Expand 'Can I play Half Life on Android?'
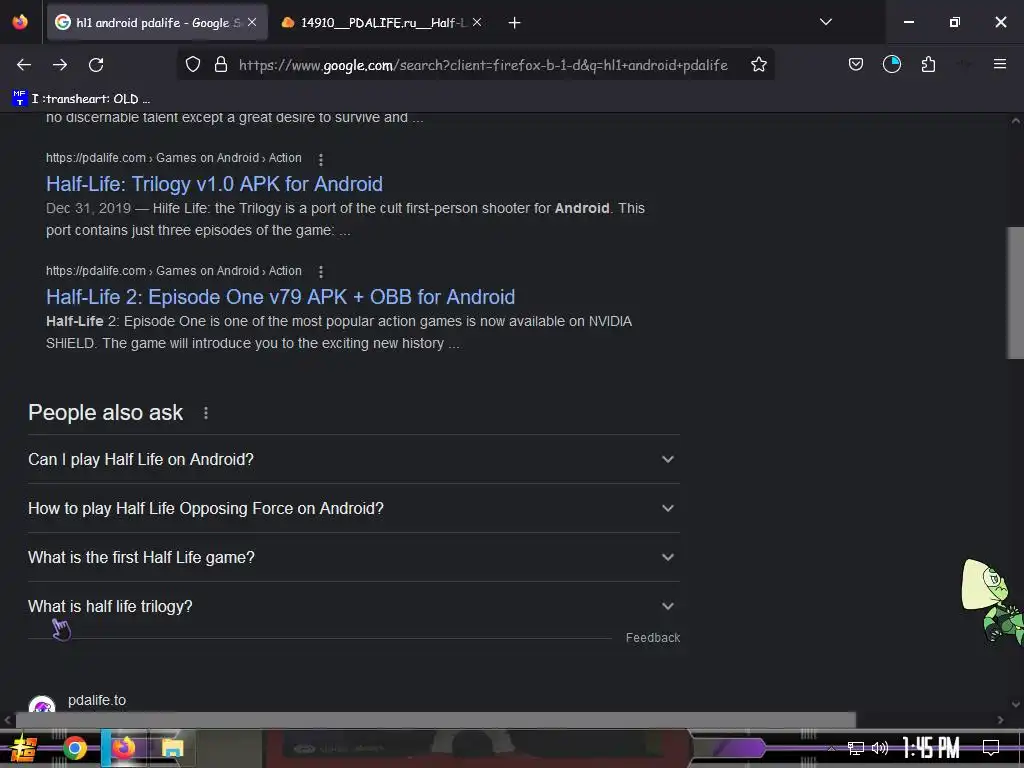 click(354, 459)
